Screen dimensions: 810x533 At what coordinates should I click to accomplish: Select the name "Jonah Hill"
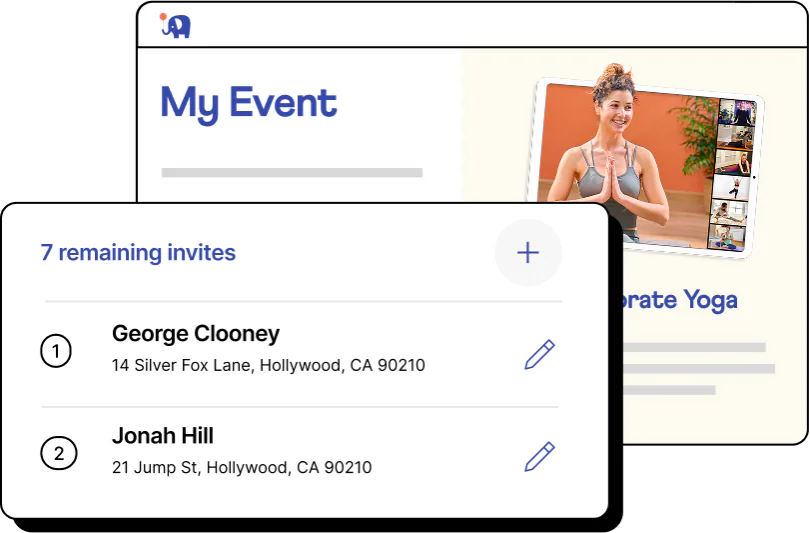tap(163, 436)
